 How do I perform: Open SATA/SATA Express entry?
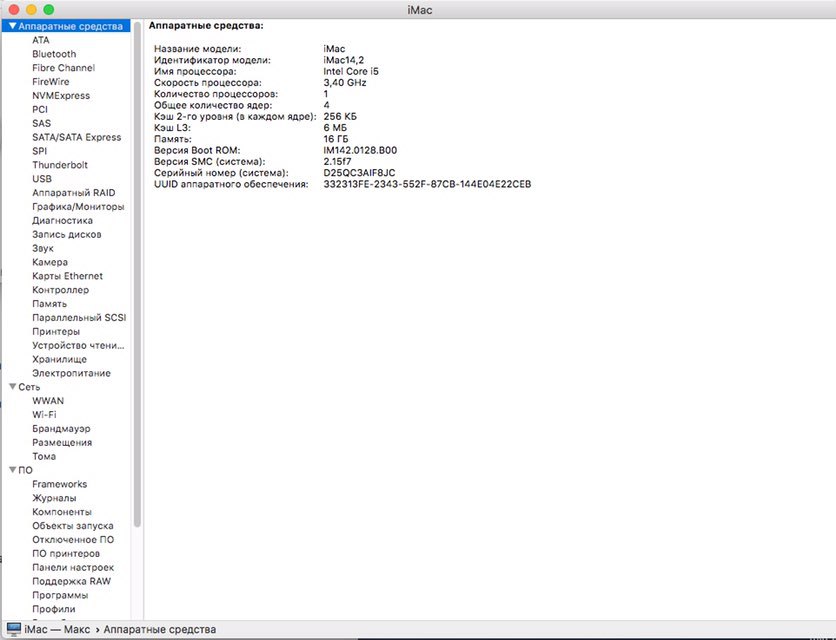point(77,137)
